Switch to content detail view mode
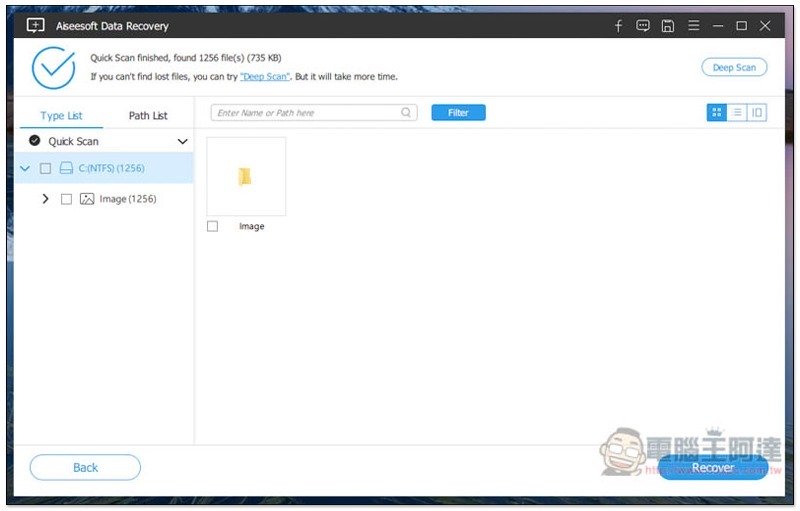The height and width of the screenshot is (511, 800). (x=757, y=112)
